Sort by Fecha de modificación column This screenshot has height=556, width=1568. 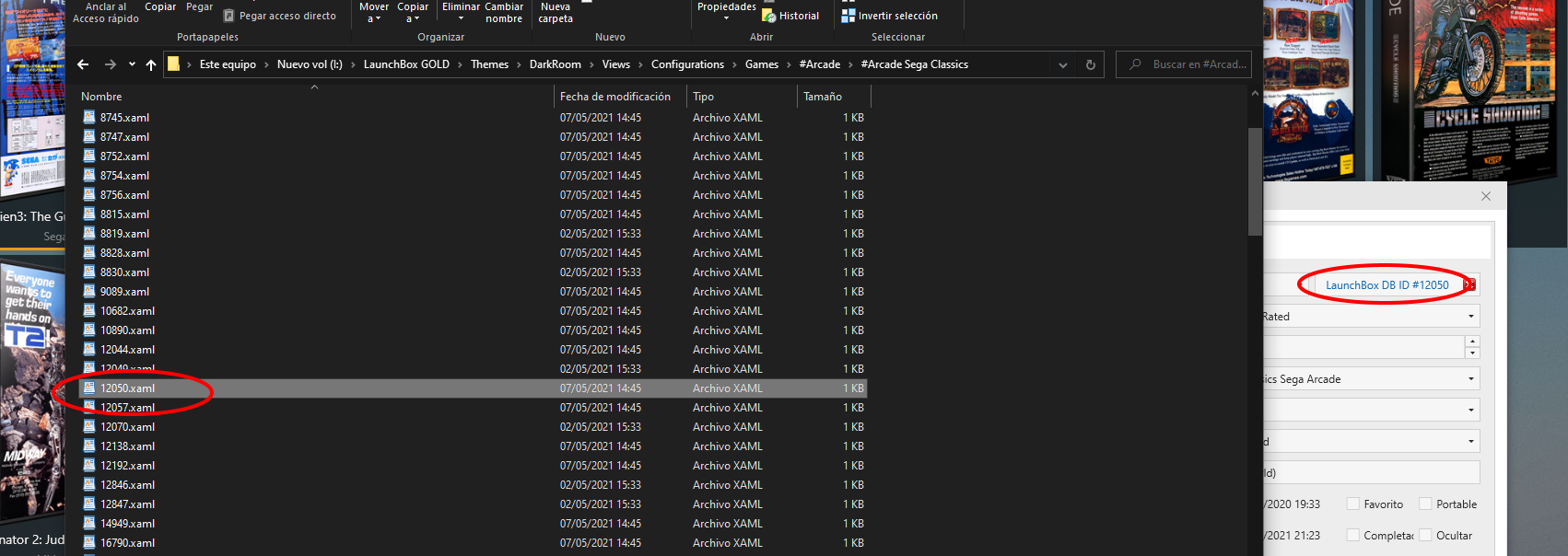pos(615,97)
